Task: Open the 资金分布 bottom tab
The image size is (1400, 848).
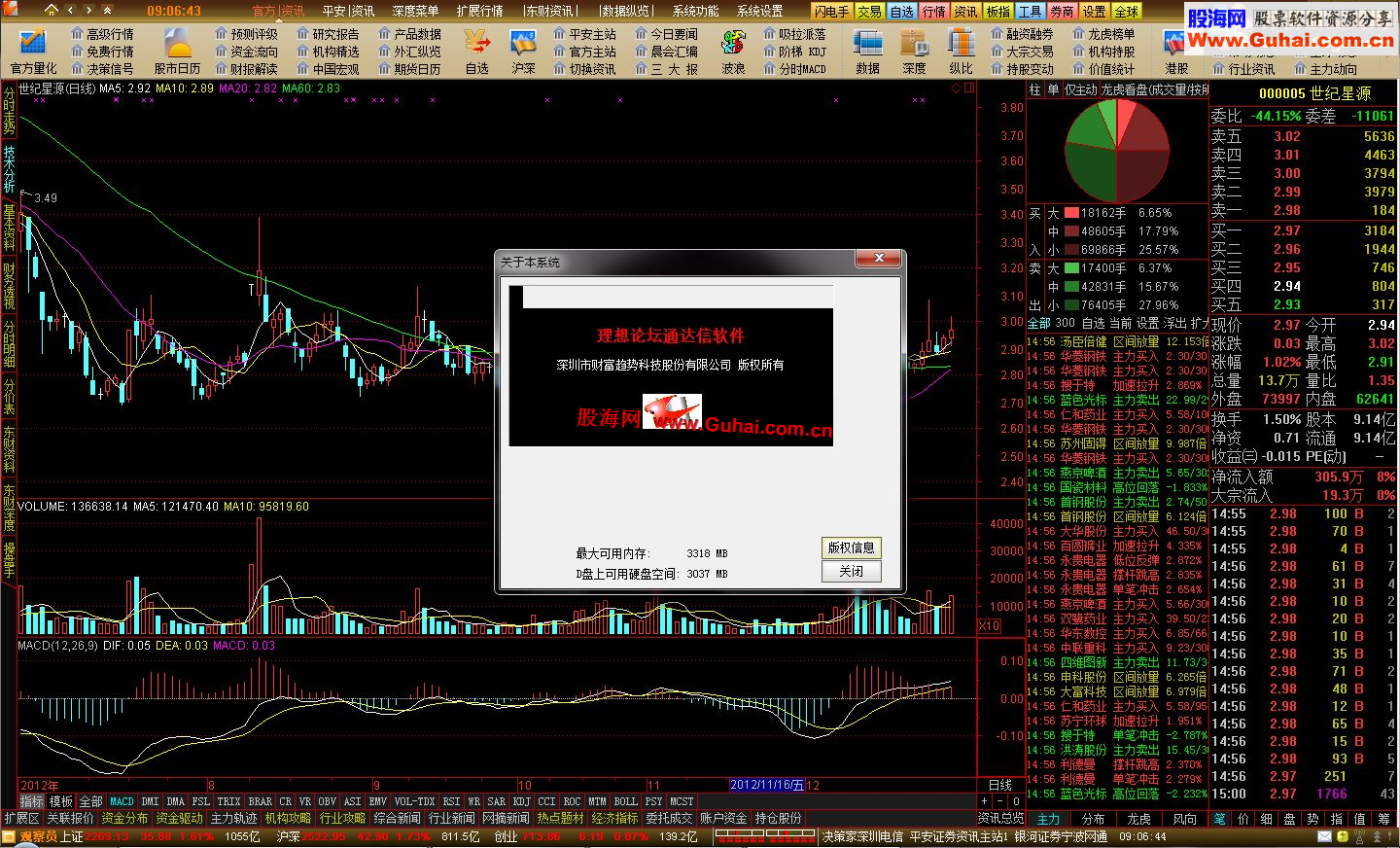Action: pyautogui.click(x=124, y=818)
